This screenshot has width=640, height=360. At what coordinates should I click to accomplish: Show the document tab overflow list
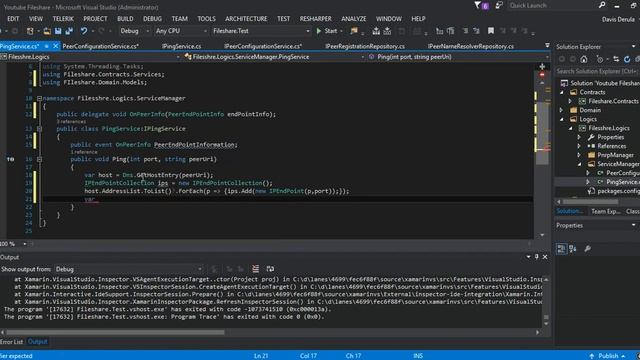(547, 45)
